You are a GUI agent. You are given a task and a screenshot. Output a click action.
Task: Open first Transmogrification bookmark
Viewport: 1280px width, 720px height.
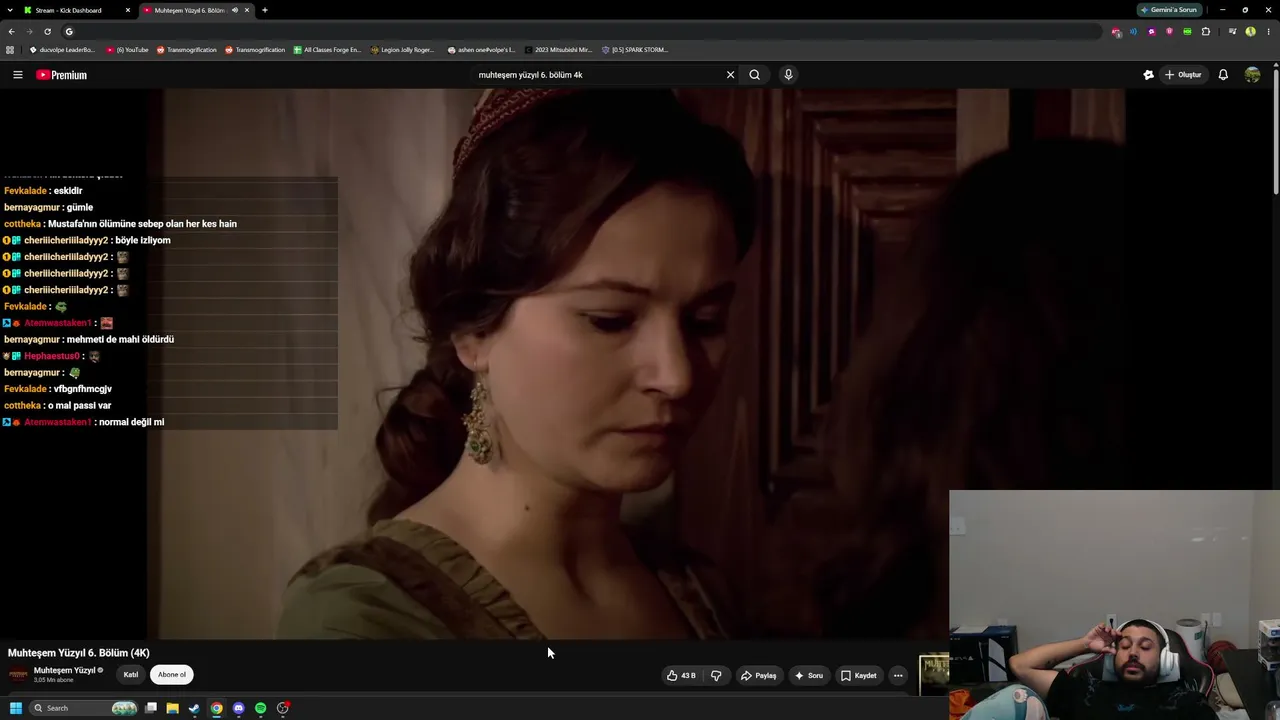pos(186,50)
